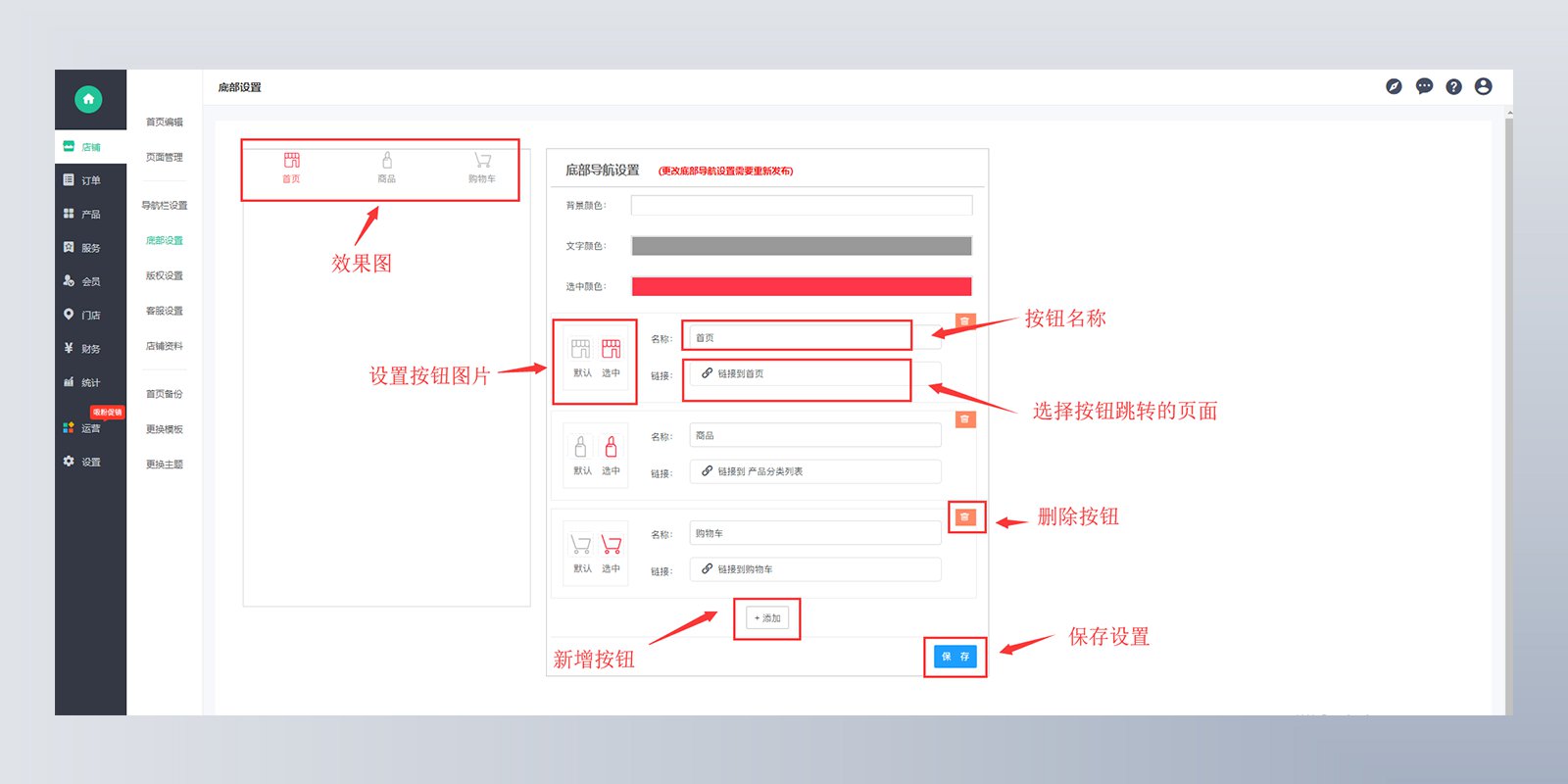Open the 门店 sidebar section
Viewport: 1568px width, 784px height.
tap(90, 315)
